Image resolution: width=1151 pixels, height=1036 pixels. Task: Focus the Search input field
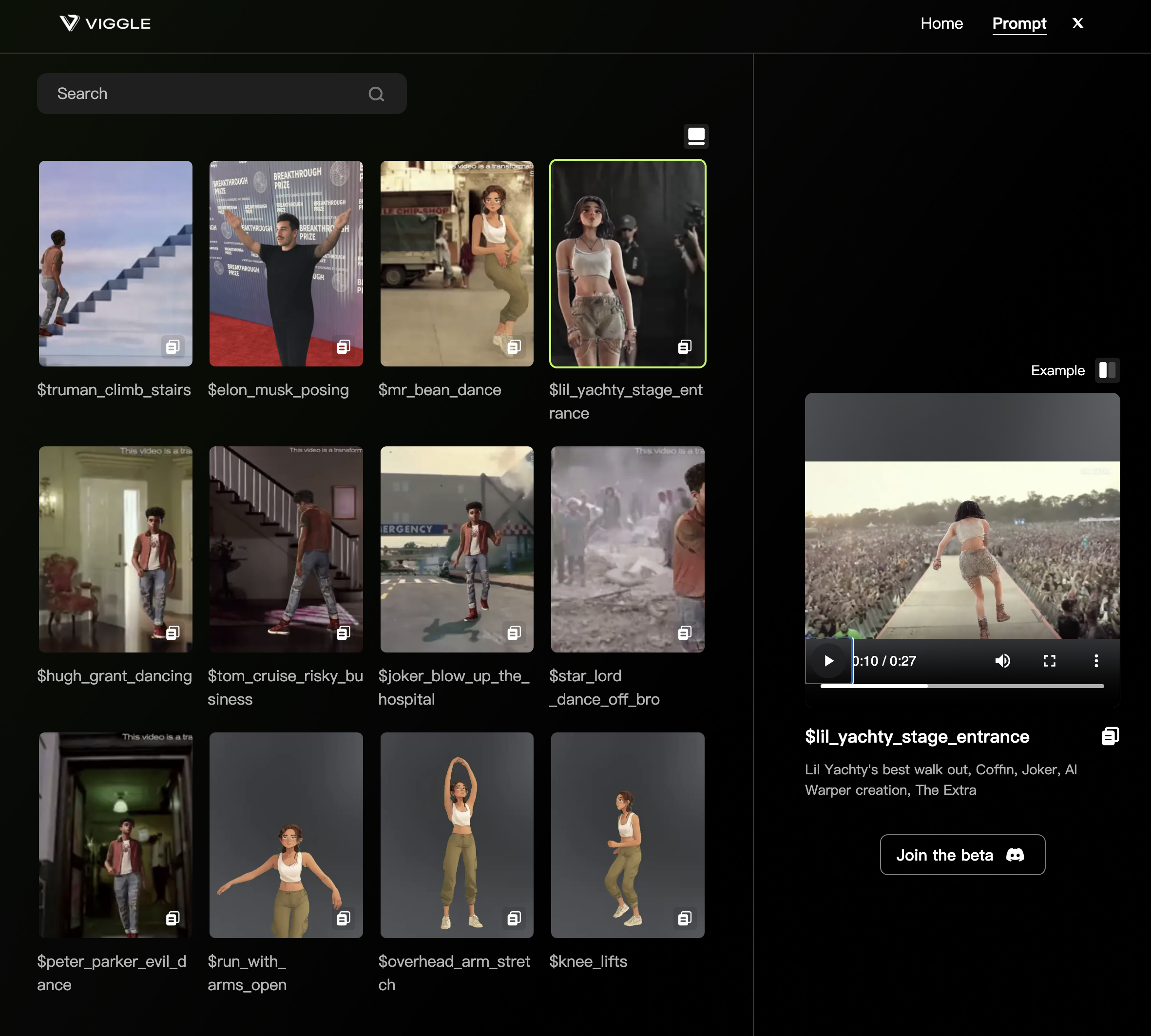tap(222, 94)
